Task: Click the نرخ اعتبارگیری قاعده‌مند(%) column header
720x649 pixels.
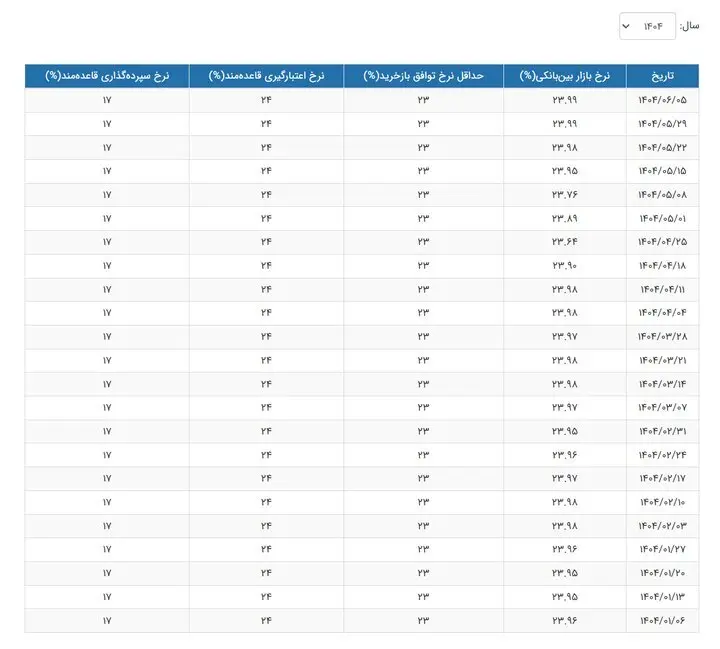Action: click(266, 76)
